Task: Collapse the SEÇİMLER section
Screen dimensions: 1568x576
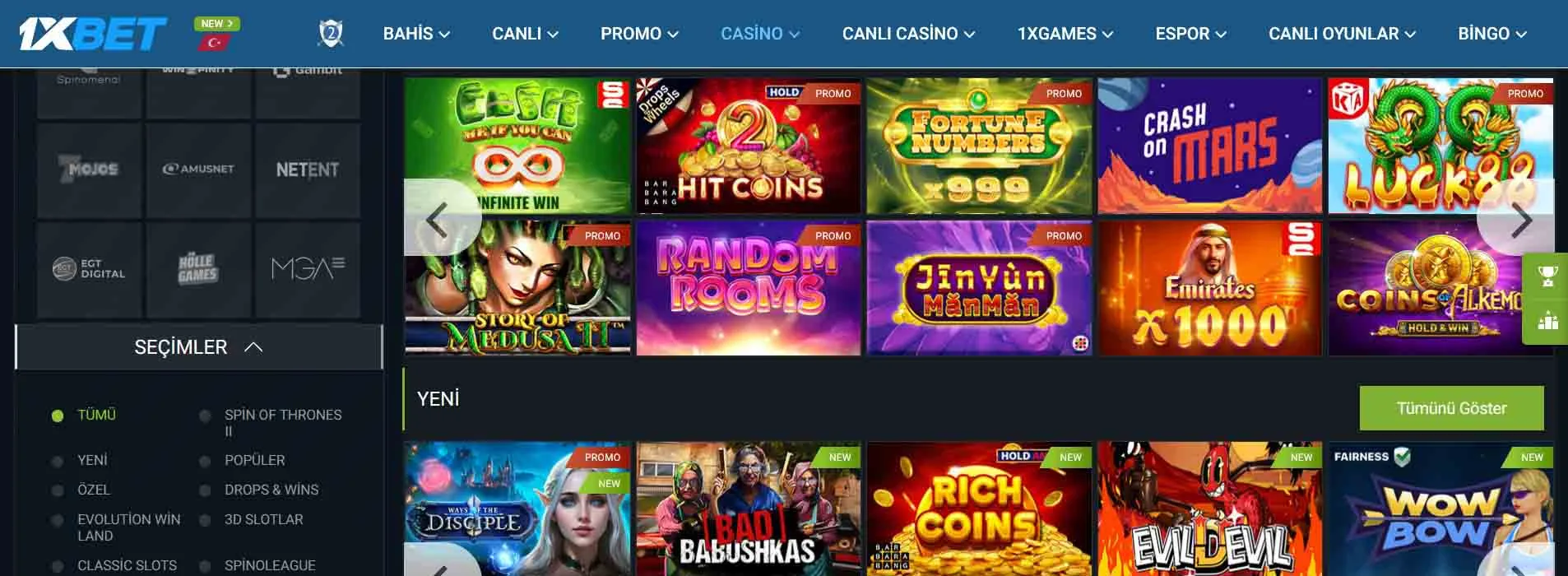Action: pos(198,347)
